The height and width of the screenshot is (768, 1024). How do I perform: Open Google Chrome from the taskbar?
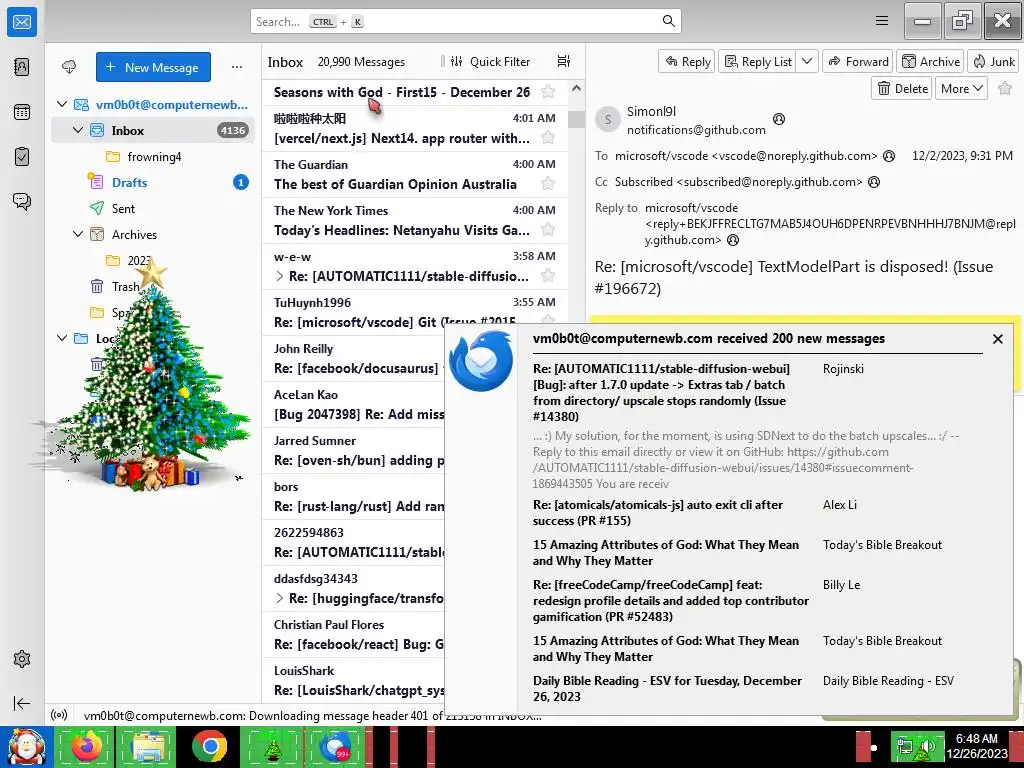coord(210,746)
